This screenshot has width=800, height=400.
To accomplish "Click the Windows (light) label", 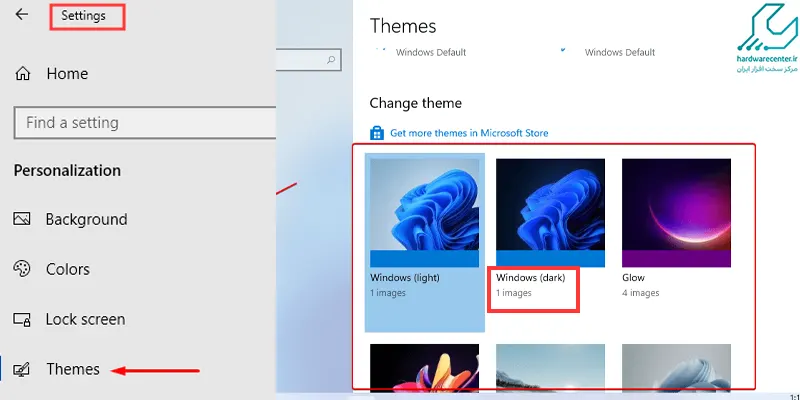I will [405, 278].
